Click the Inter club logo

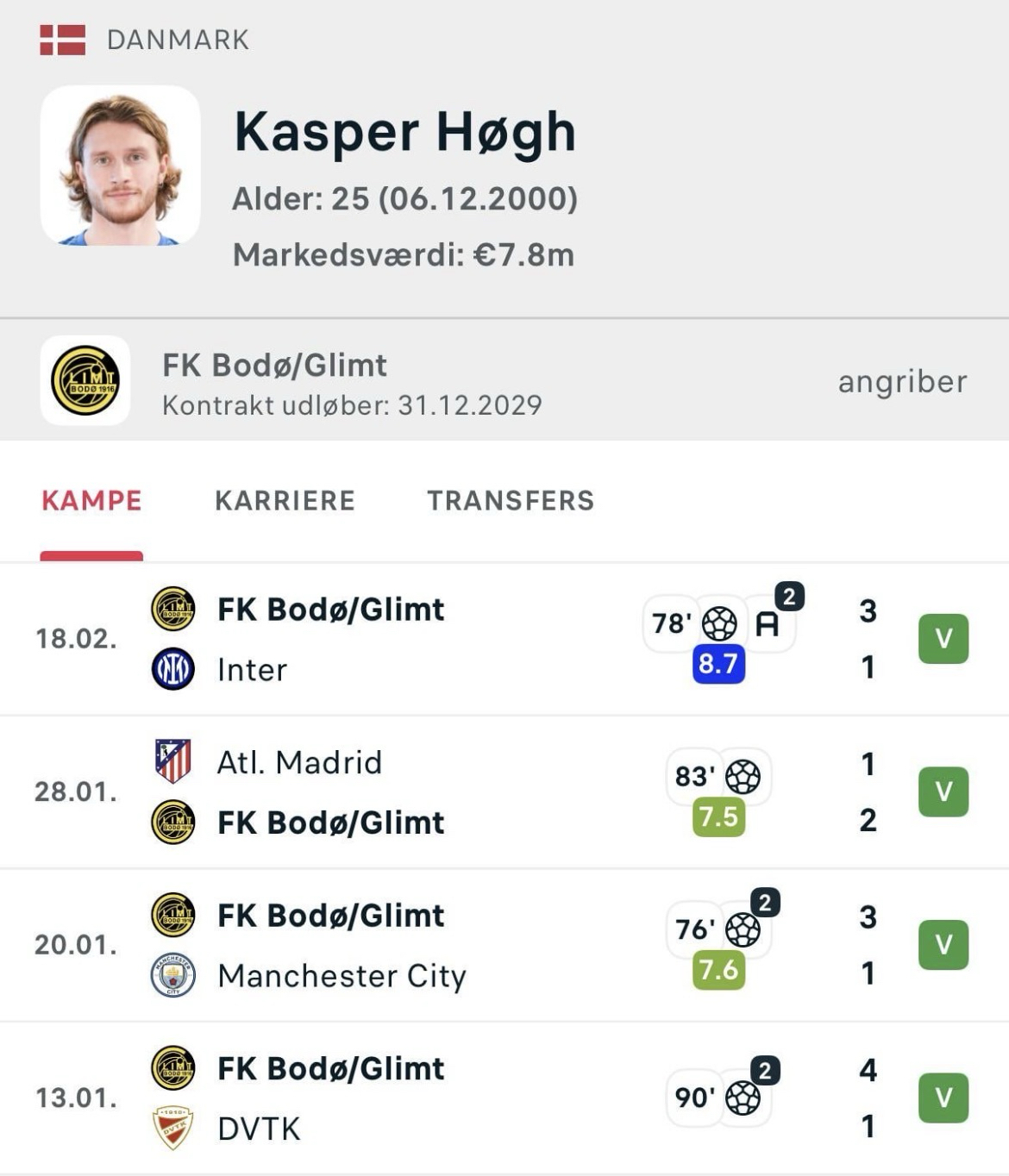click(x=172, y=669)
